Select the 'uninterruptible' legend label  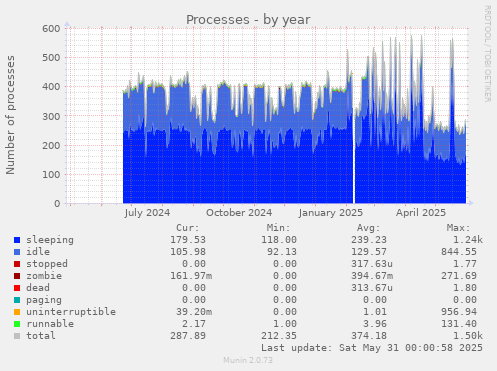coord(71,312)
